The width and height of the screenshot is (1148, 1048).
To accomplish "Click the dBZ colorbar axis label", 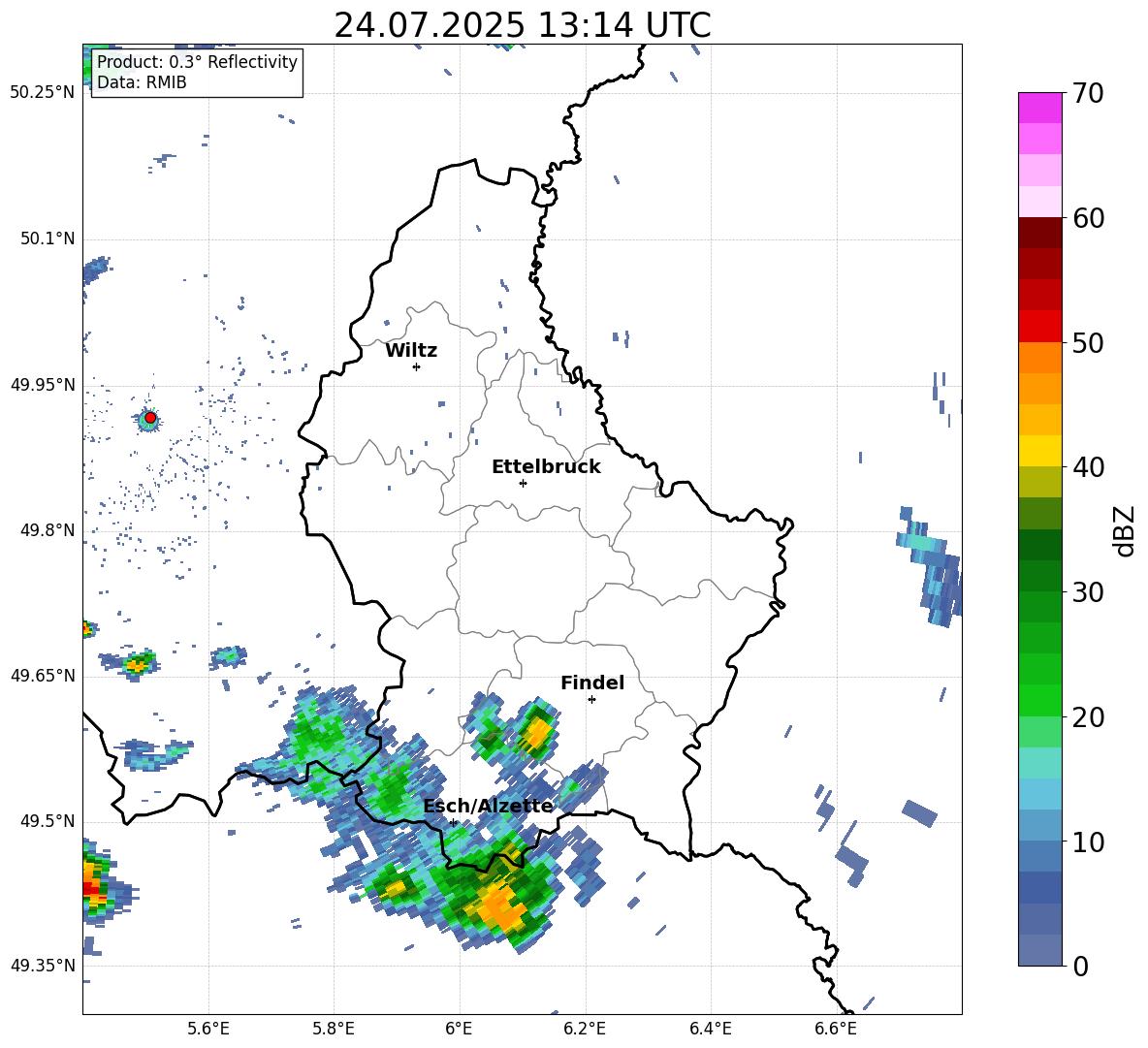I will pyautogui.click(x=1126, y=530).
